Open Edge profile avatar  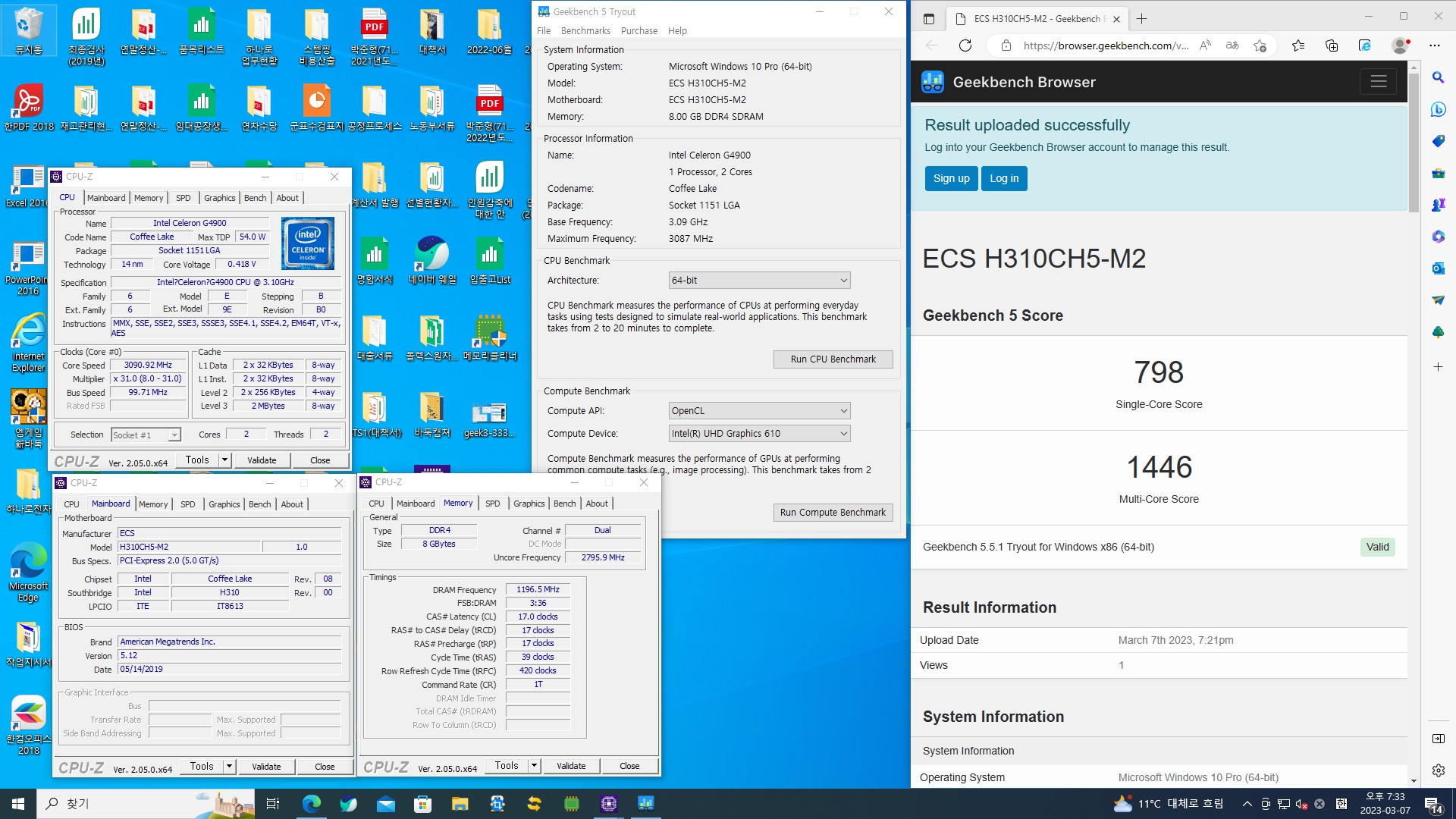click(1401, 45)
